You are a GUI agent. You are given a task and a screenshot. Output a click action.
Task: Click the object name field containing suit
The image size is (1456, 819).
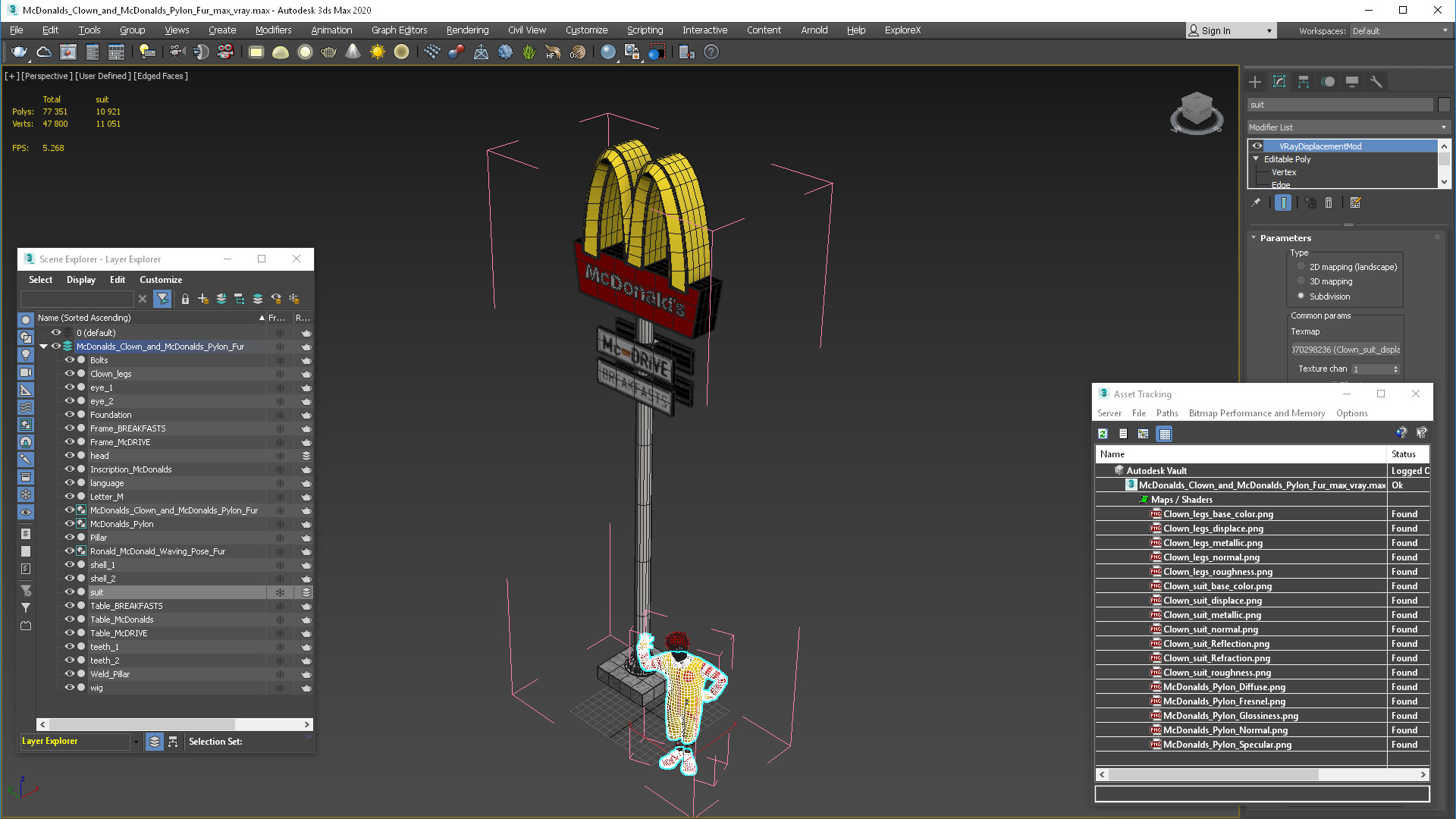pyautogui.click(x=1341, y=105)
